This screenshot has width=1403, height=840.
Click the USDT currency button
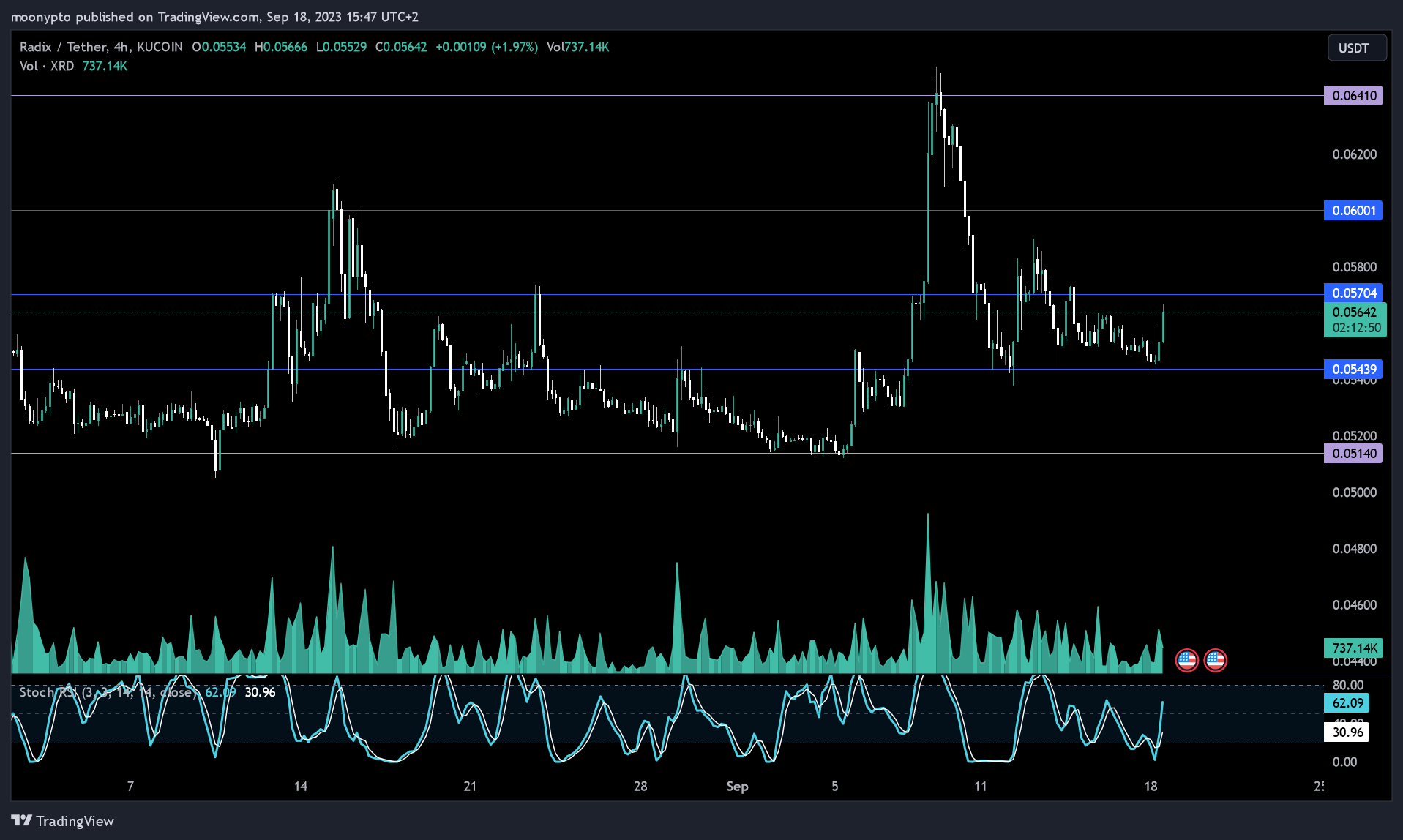(x=1356, y=48)
